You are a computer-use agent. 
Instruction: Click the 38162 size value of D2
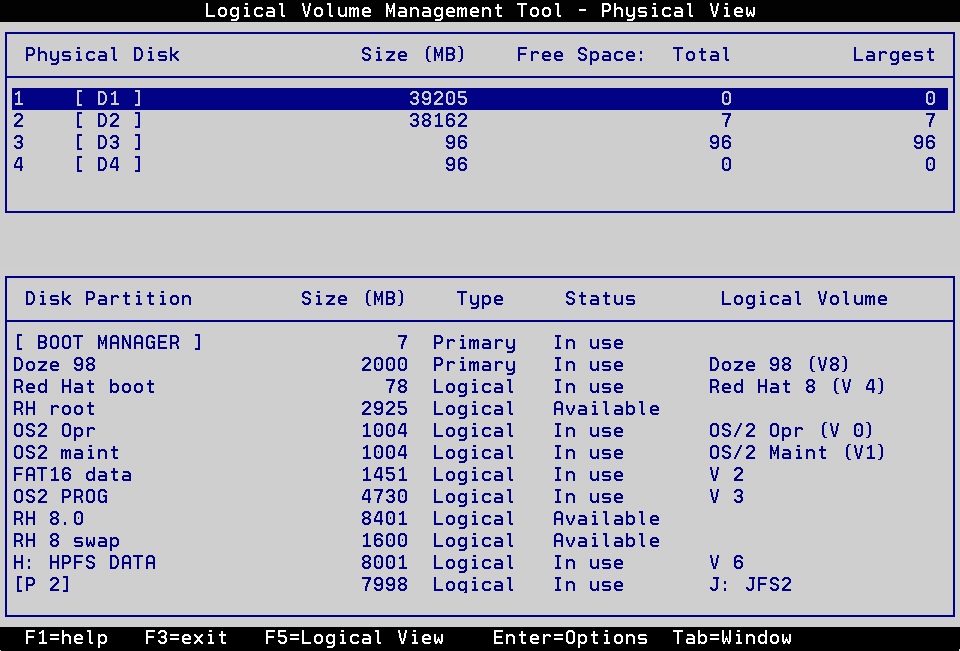coord(438,121)
